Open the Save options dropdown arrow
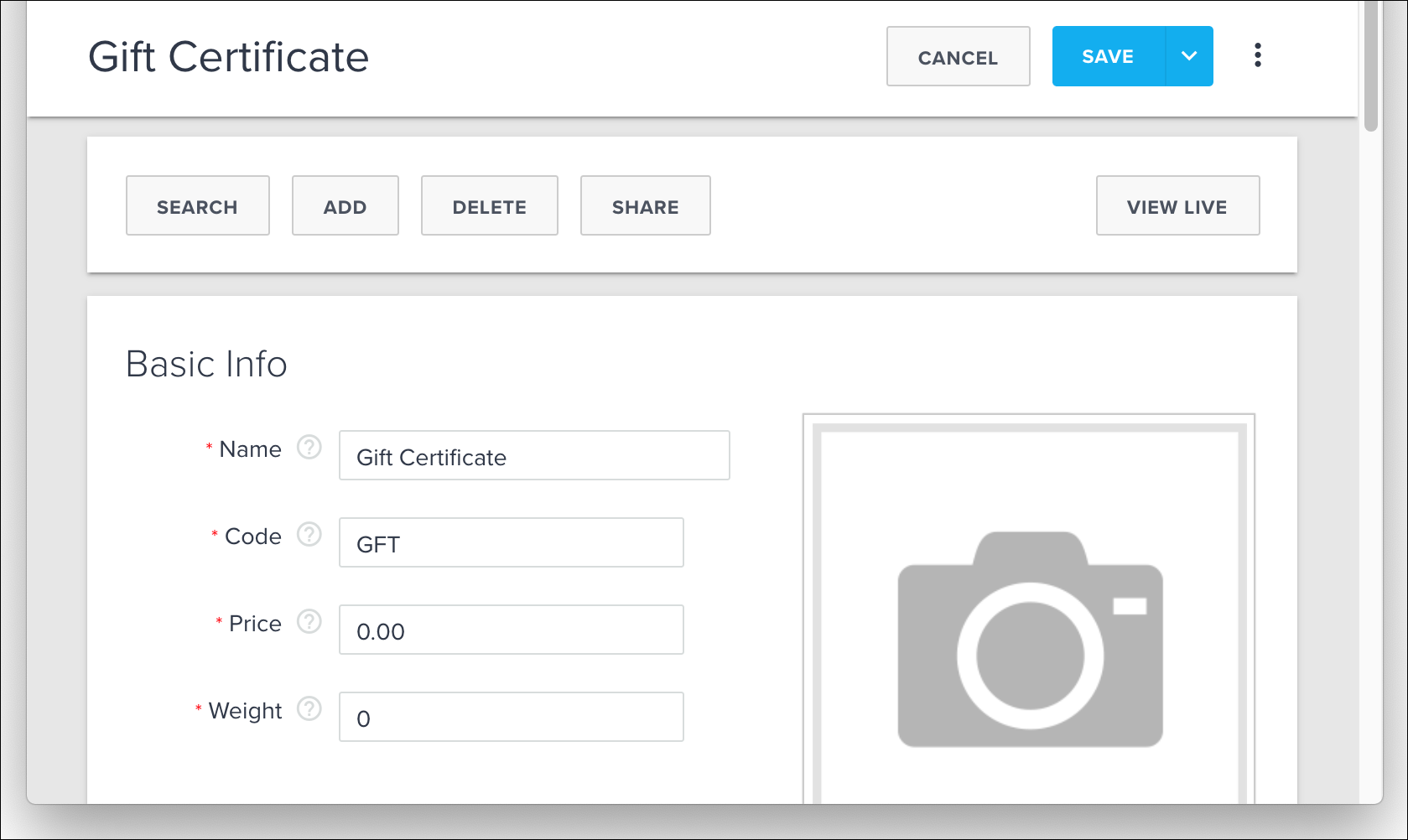Screen dimensions: 1408x840 (1188, 55)
